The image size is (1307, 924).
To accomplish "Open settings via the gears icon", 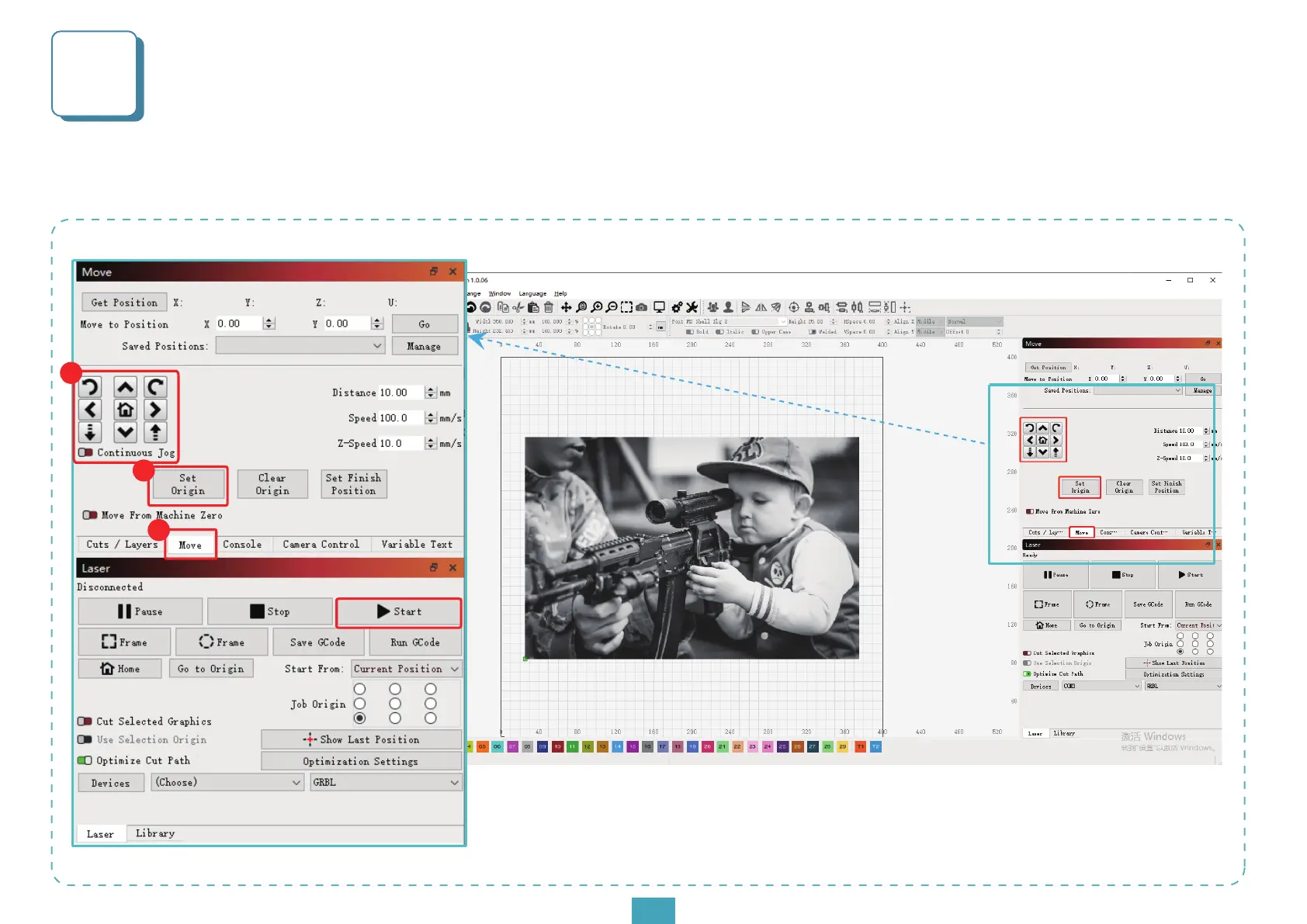I will point(677,307).
